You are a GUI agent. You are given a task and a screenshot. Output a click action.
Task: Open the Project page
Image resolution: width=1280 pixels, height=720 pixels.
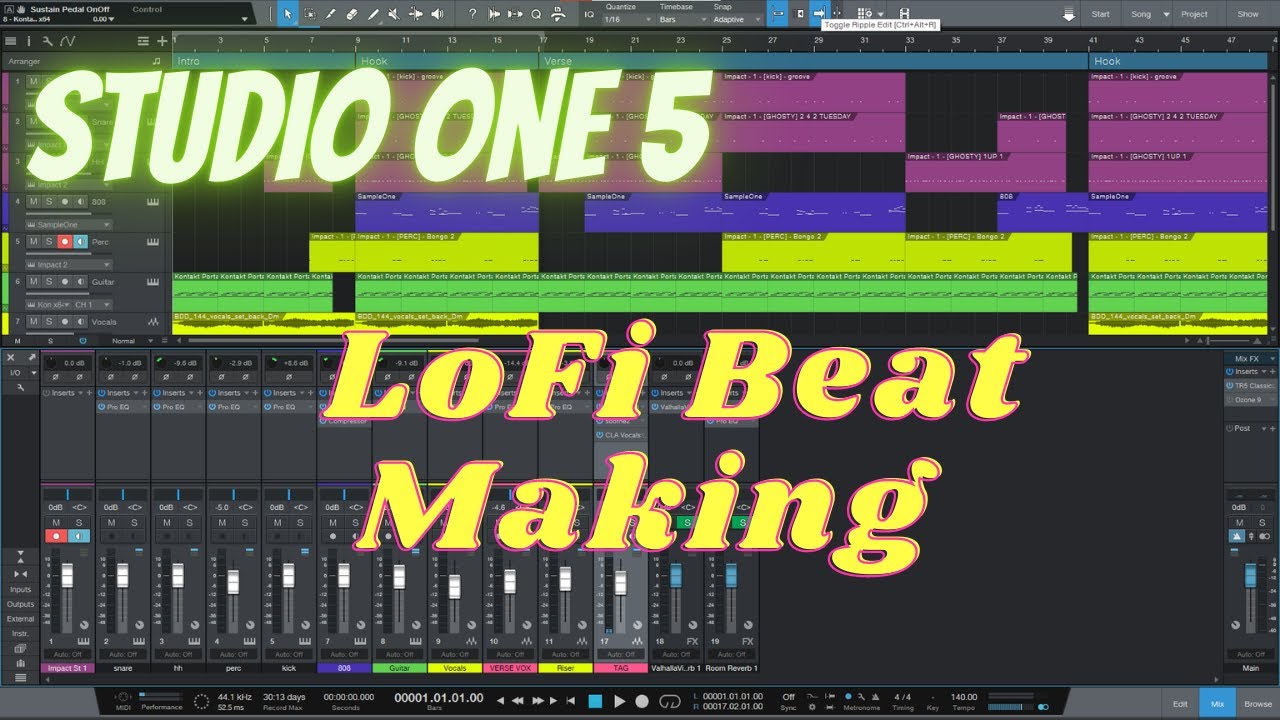1194,14
